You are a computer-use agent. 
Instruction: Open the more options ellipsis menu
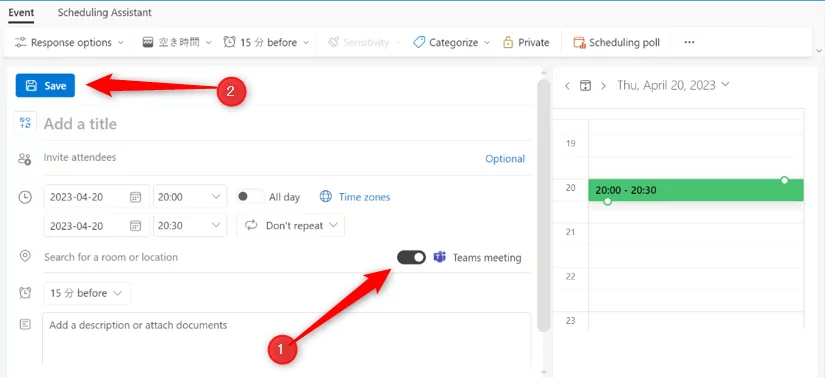coord(689,43)
